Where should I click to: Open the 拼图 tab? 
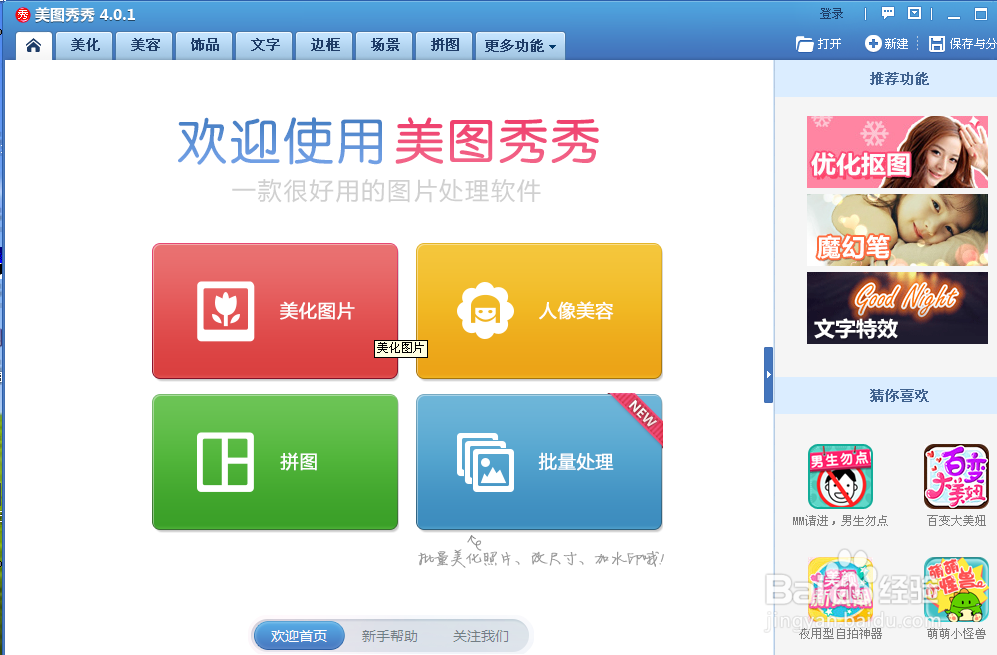coord(444,45)
